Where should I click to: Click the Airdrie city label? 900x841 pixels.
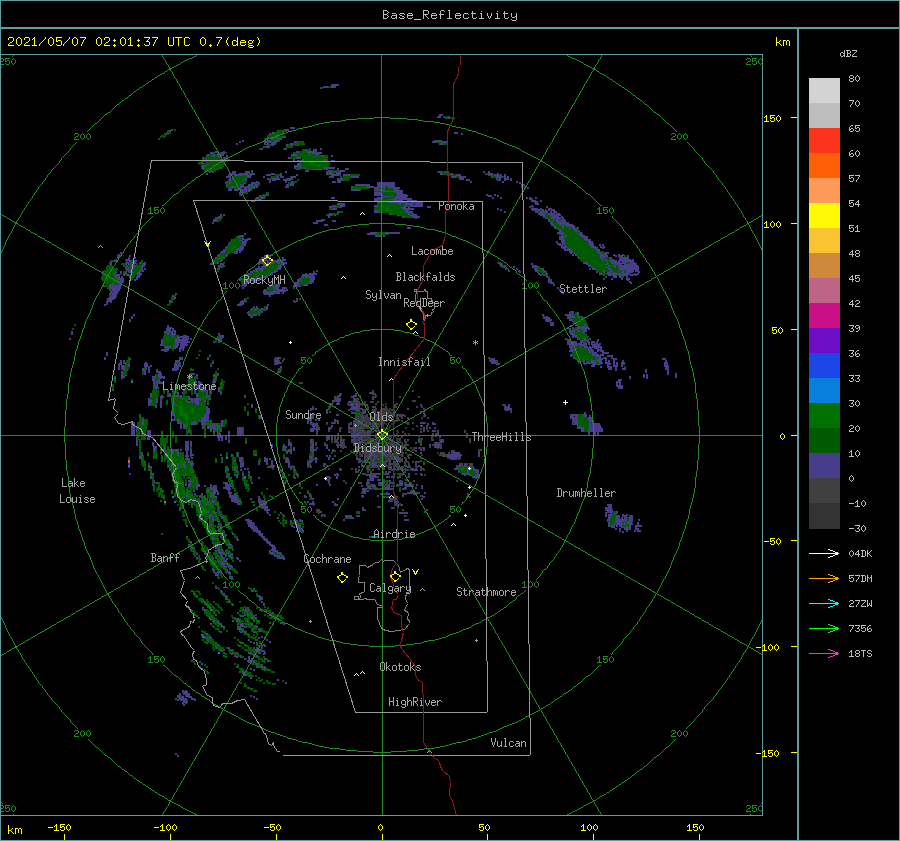394,534
